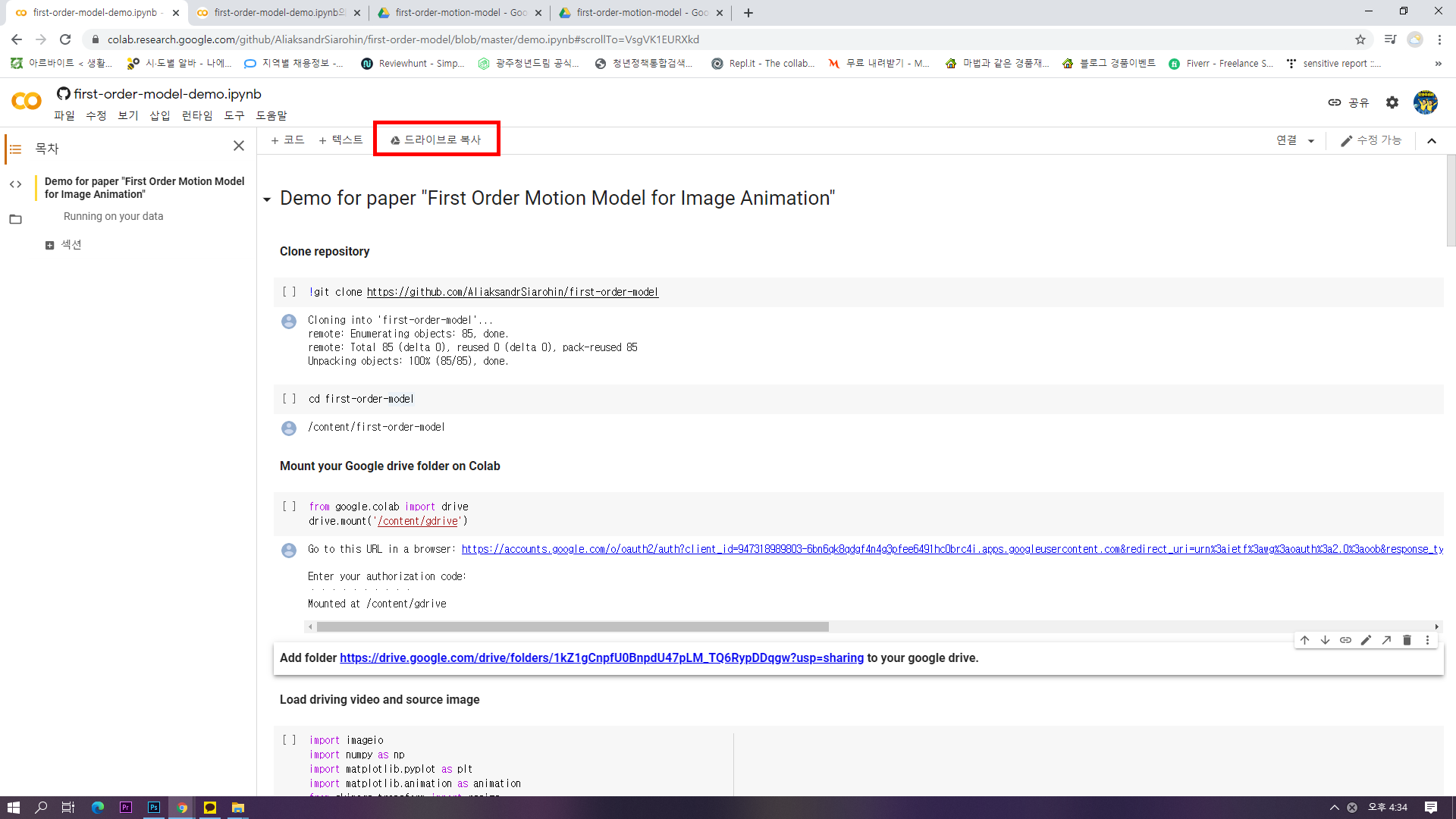Open the code snippets sidebar icon
This screenshot has height=819, width=1456.
(x=15, y=184)
